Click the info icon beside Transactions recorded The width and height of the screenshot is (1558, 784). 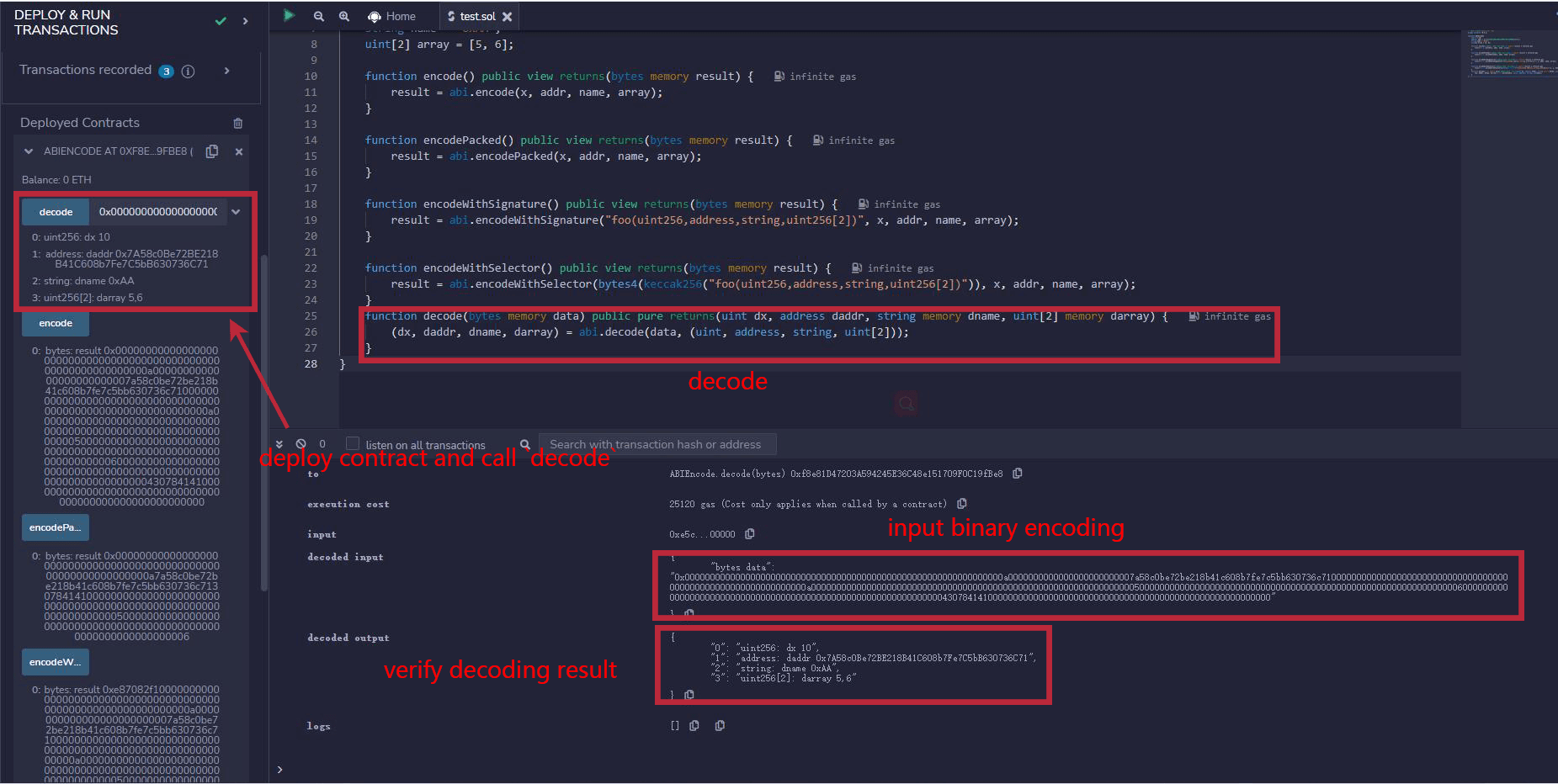click(189, 72)
